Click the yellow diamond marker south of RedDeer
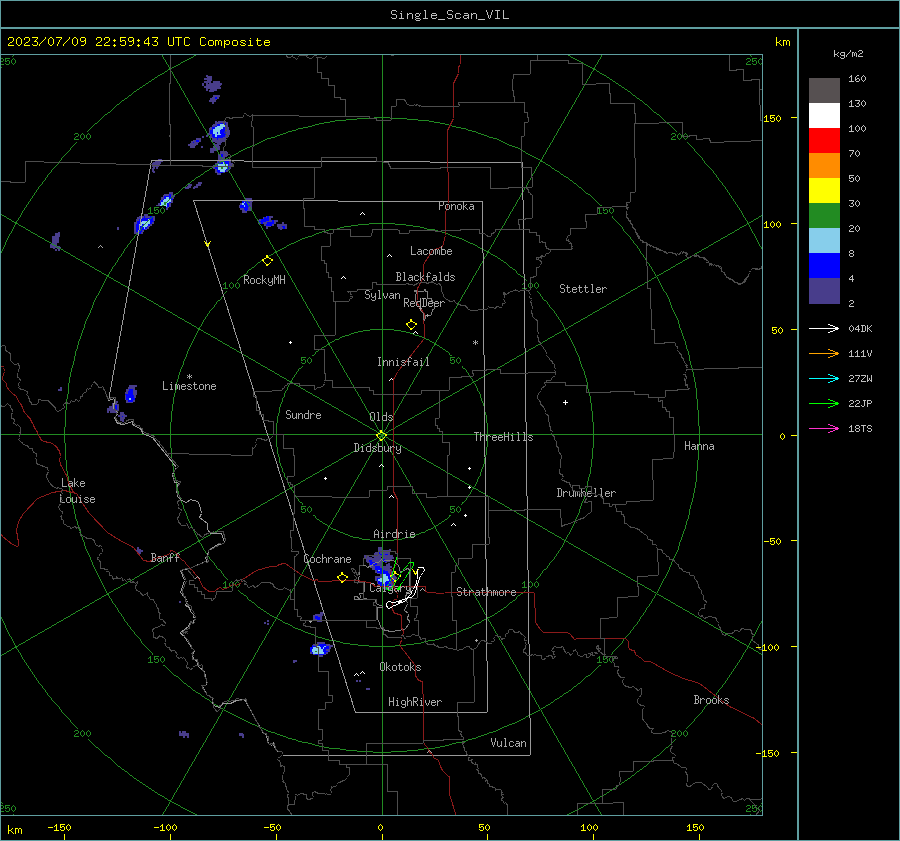The height and width of the screenshot is (841, 900). [x=411, y=325]
